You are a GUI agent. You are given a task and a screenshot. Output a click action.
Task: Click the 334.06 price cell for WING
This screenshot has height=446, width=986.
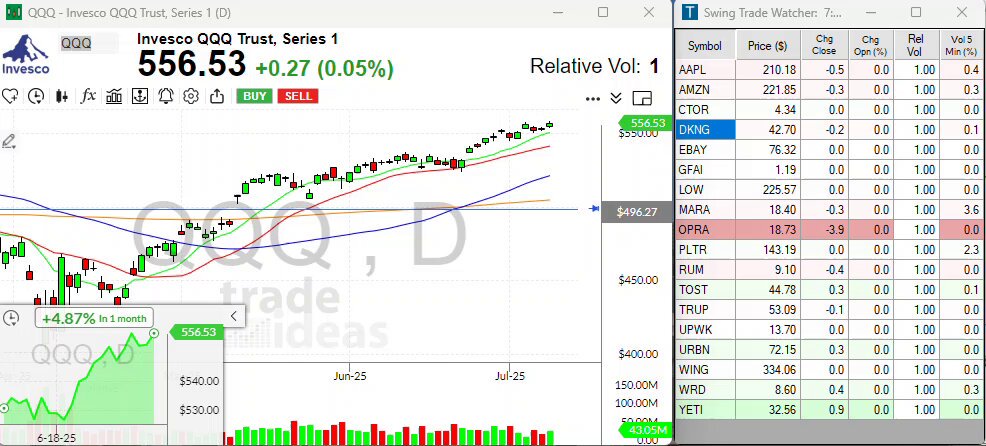[768, 370]
